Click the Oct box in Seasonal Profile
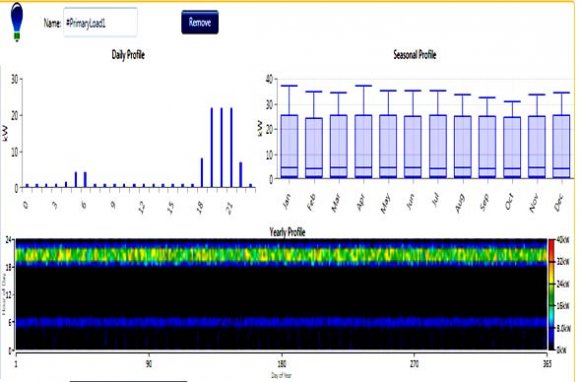 click(x=512, y=148)
